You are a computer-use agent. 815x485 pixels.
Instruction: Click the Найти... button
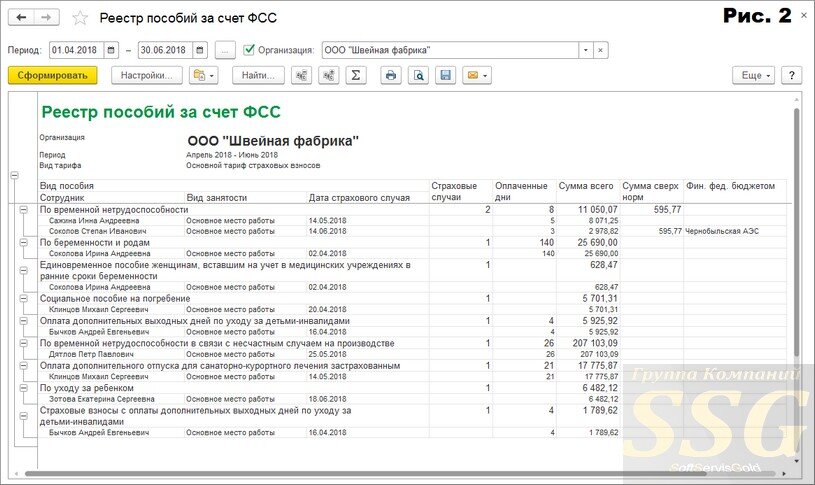coord(258,75)
